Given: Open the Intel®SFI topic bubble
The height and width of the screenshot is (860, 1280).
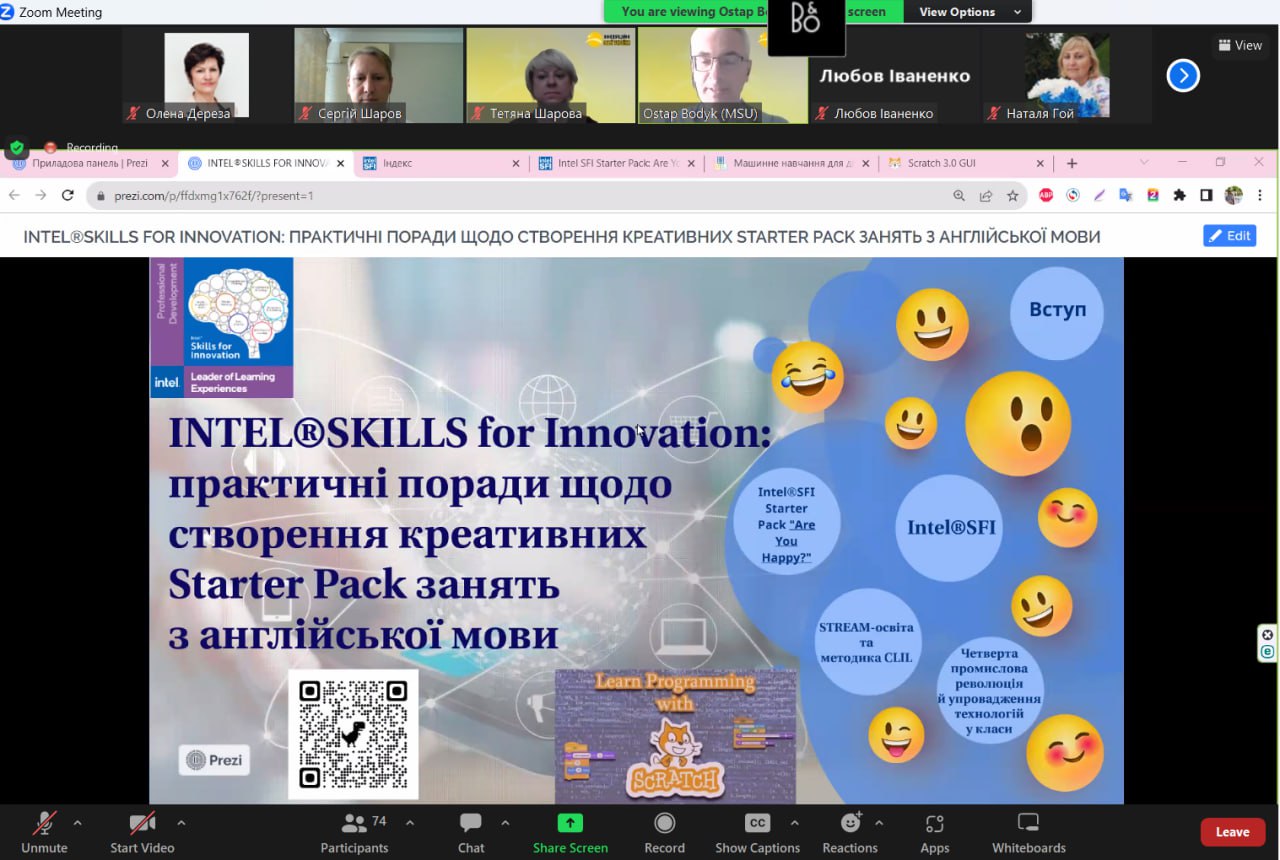Looking at the screenshot, I should click(951, 527).
